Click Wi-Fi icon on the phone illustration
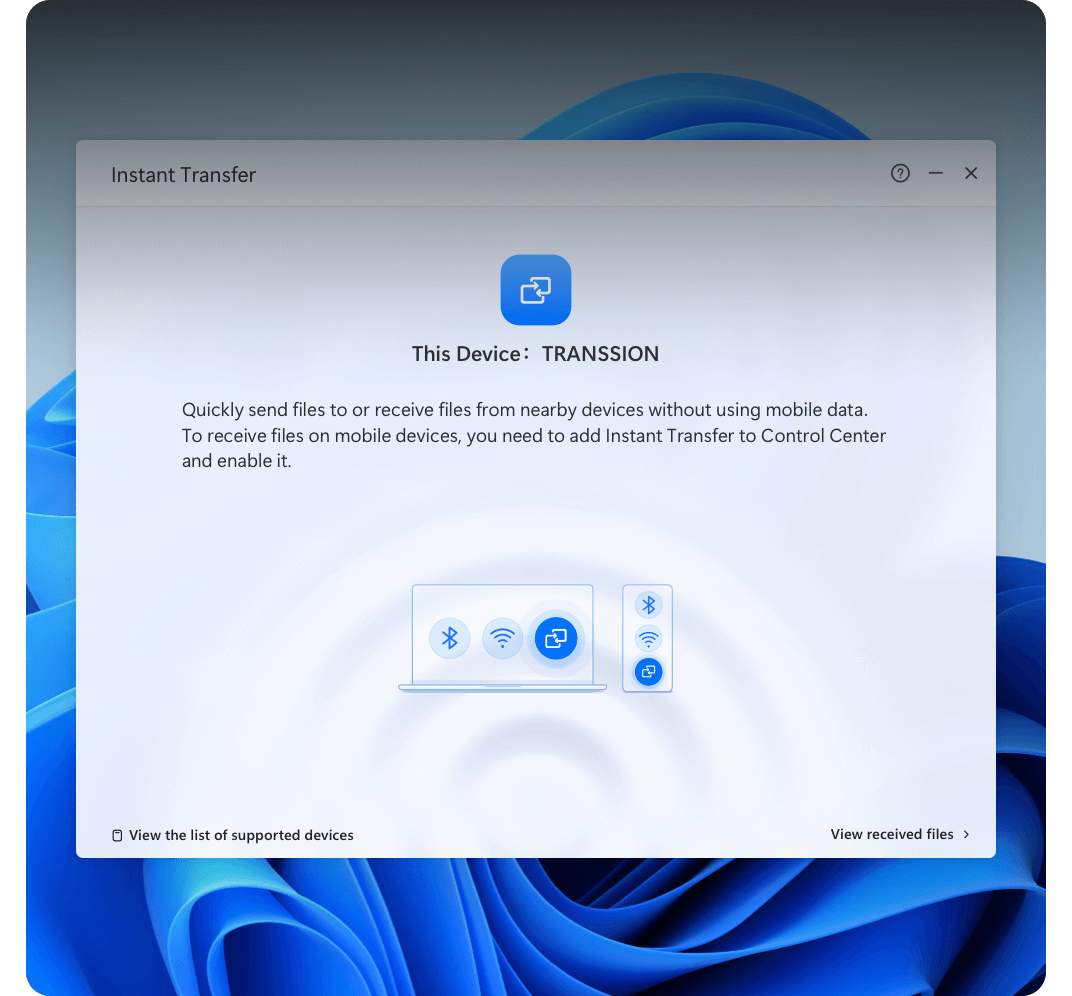The image size is (1072, 996). point(648,639)
